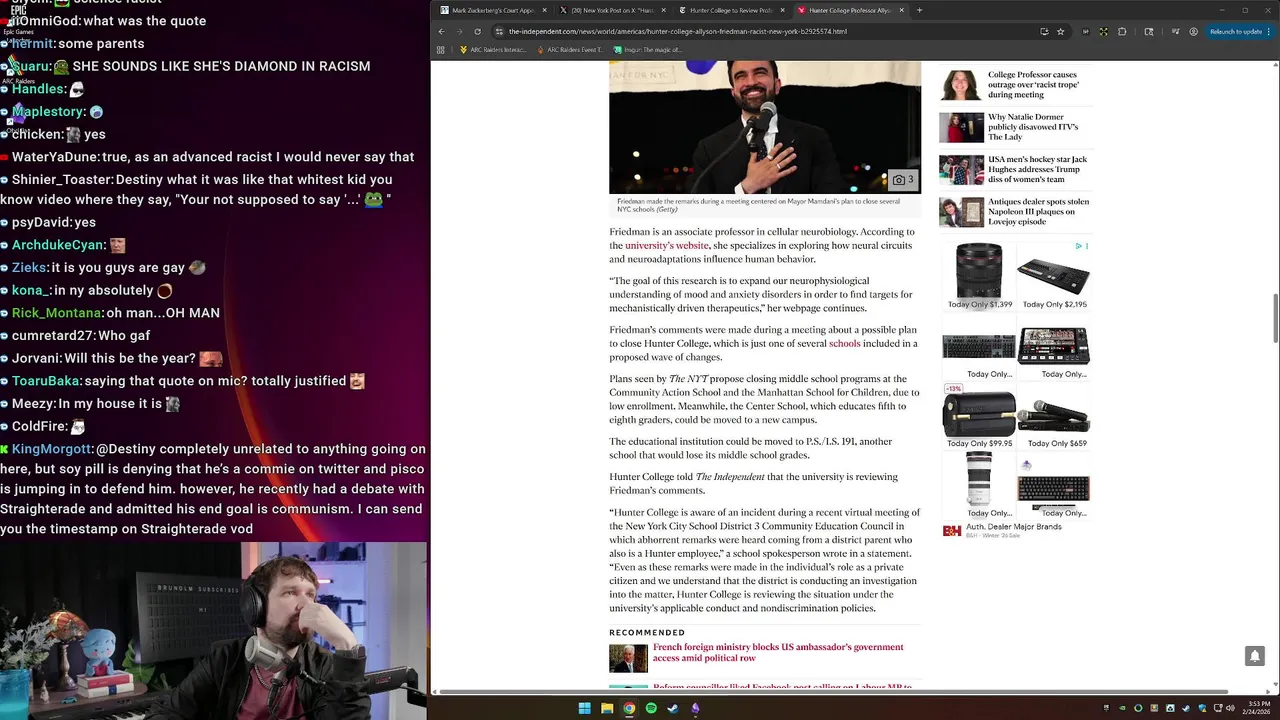Follow the red schools link in article

844,344
